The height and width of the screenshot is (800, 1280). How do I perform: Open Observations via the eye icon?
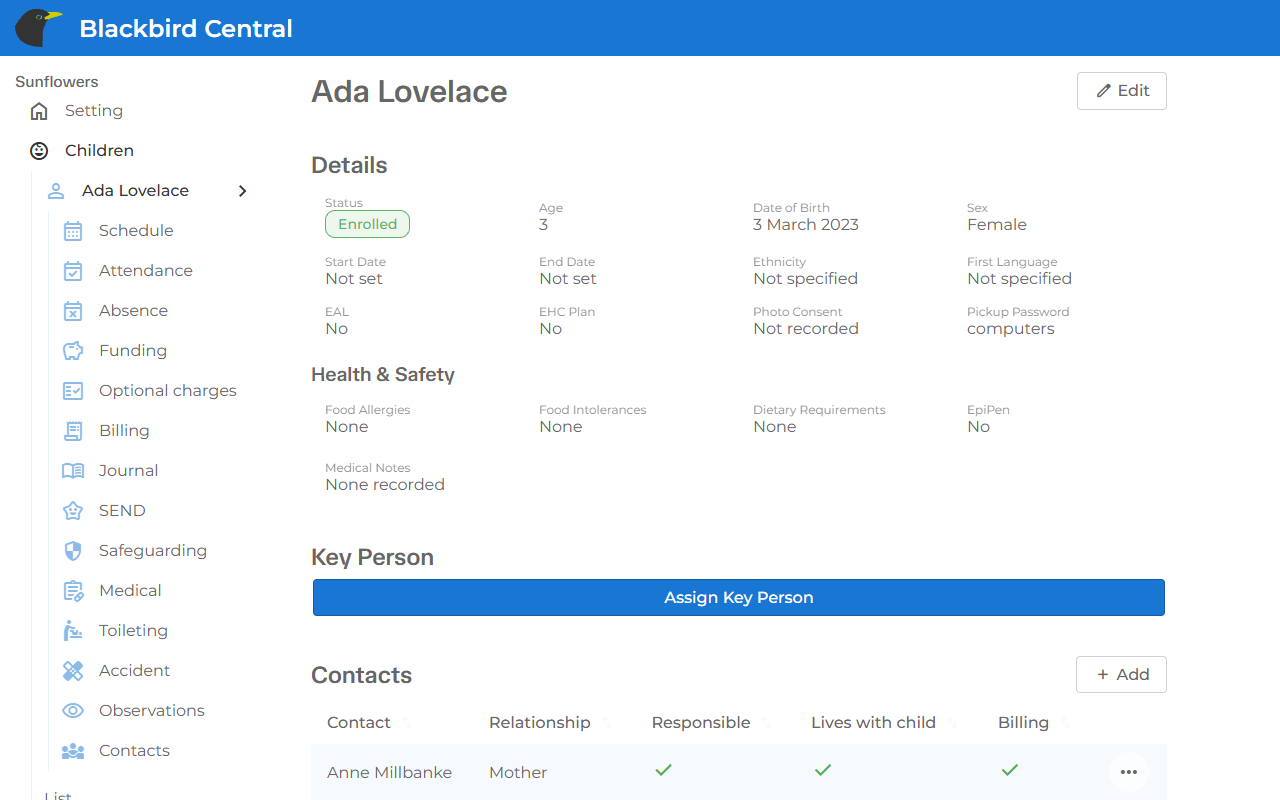pyautogui.click(x=73, y=711)
